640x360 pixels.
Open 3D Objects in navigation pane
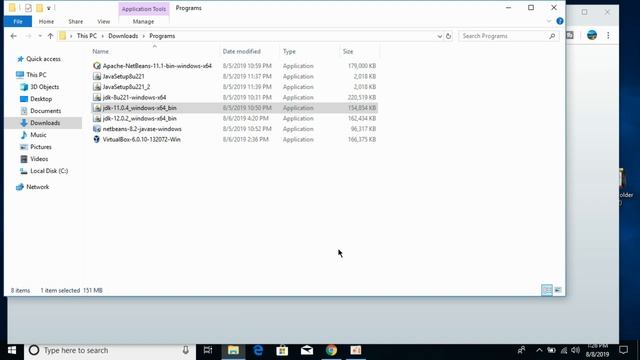coord(44,87)
